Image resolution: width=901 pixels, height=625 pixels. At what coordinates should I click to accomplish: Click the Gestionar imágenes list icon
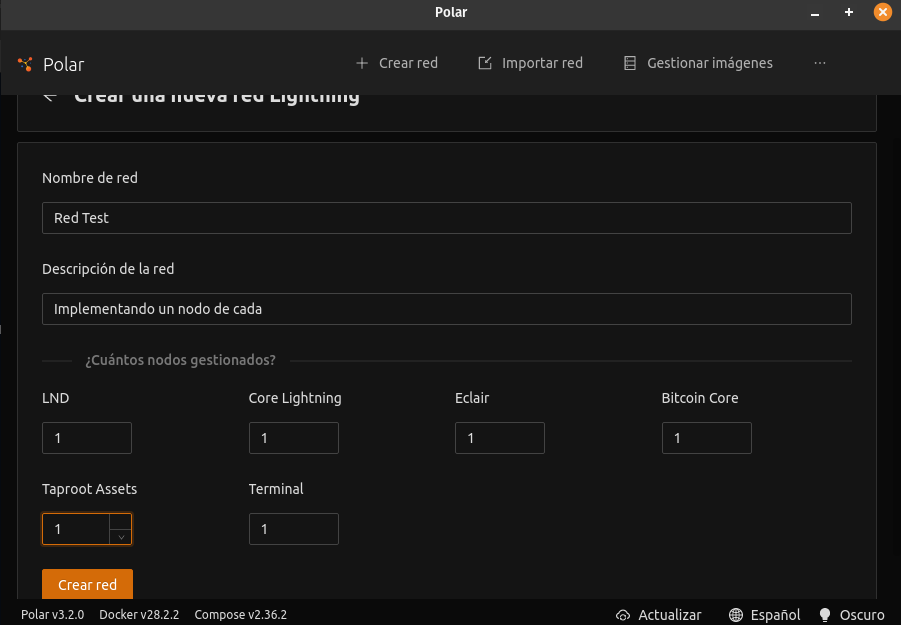click(630, 63)
